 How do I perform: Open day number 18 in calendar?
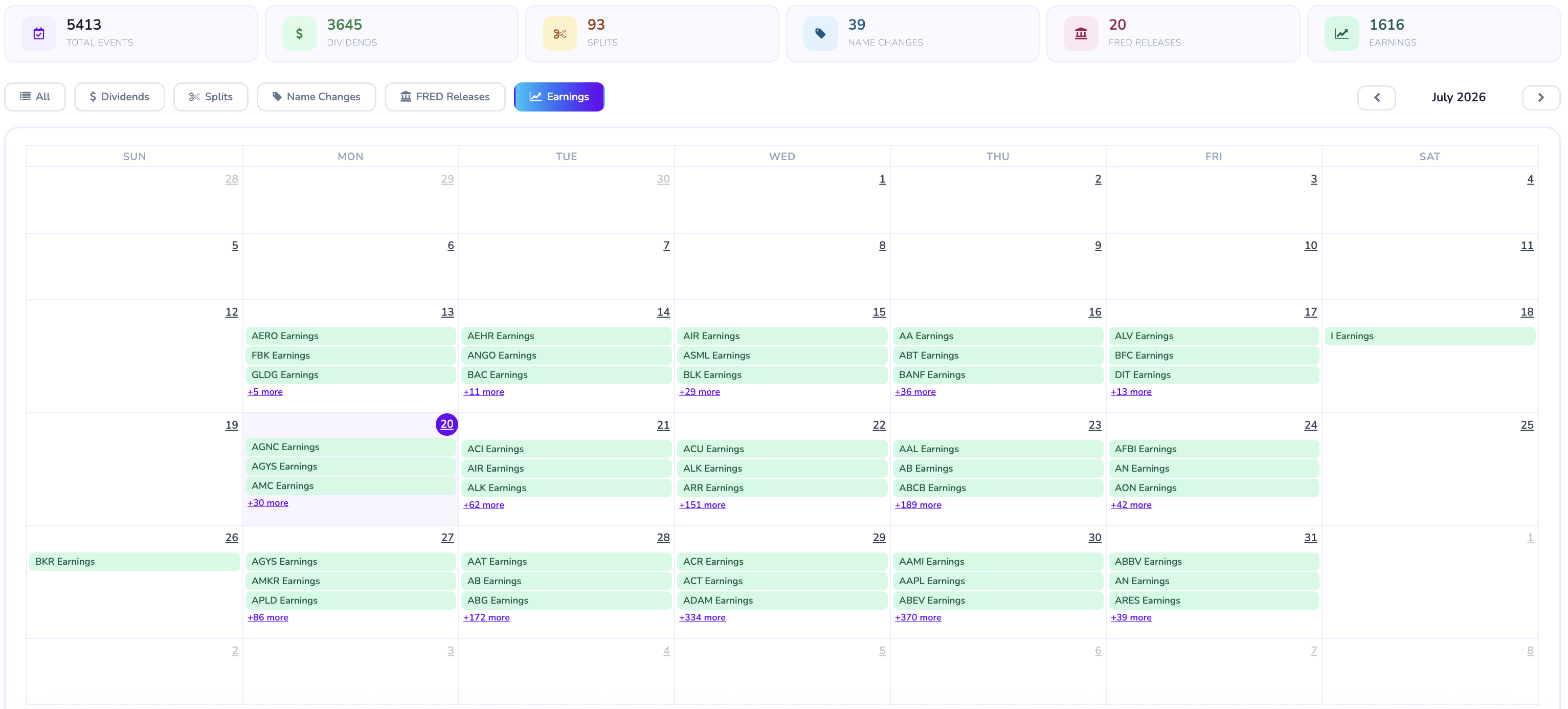tap(1527, 312)
